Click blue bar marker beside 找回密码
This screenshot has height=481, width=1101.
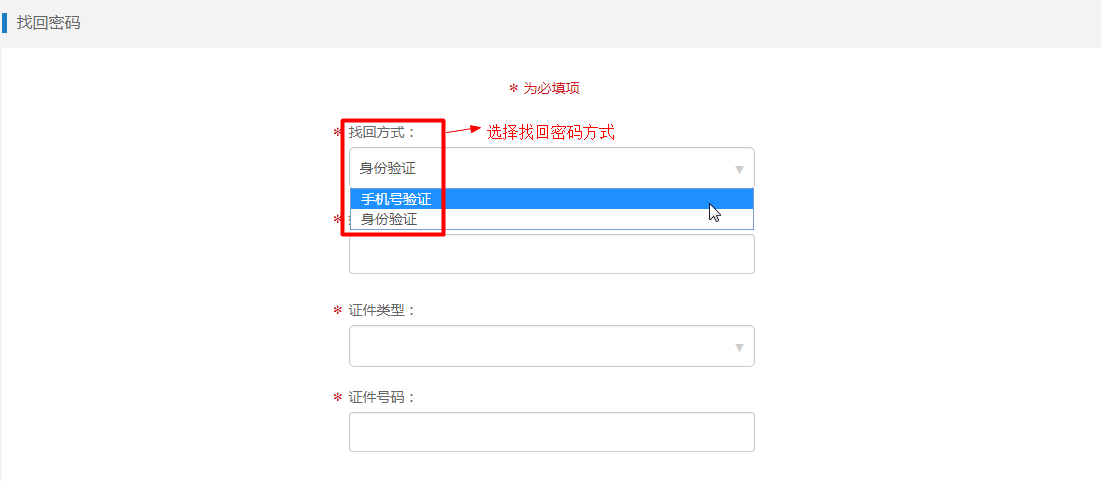4,23
